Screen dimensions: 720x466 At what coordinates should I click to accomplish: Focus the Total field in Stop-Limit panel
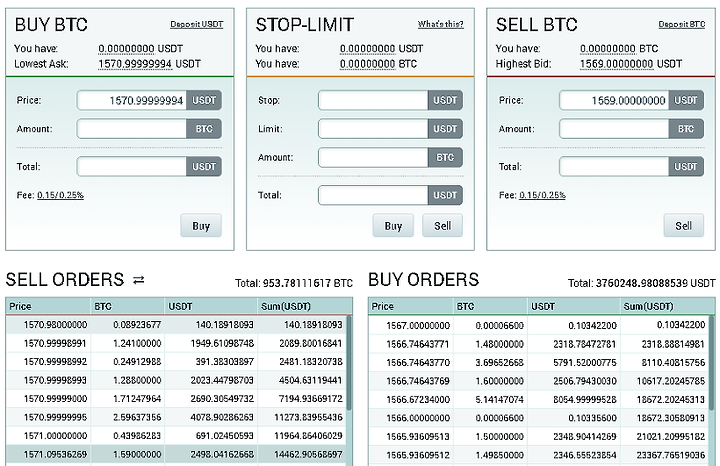click(x=373, y=195)
